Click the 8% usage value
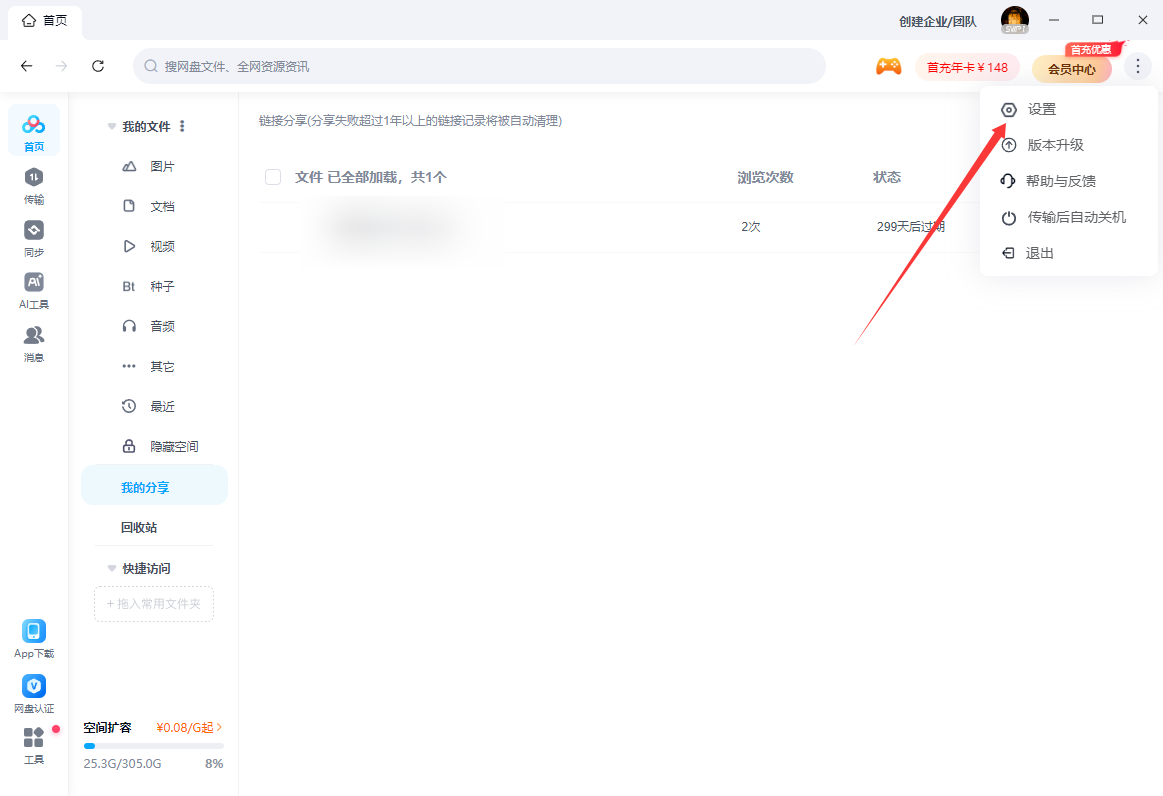 coord(214,763)
